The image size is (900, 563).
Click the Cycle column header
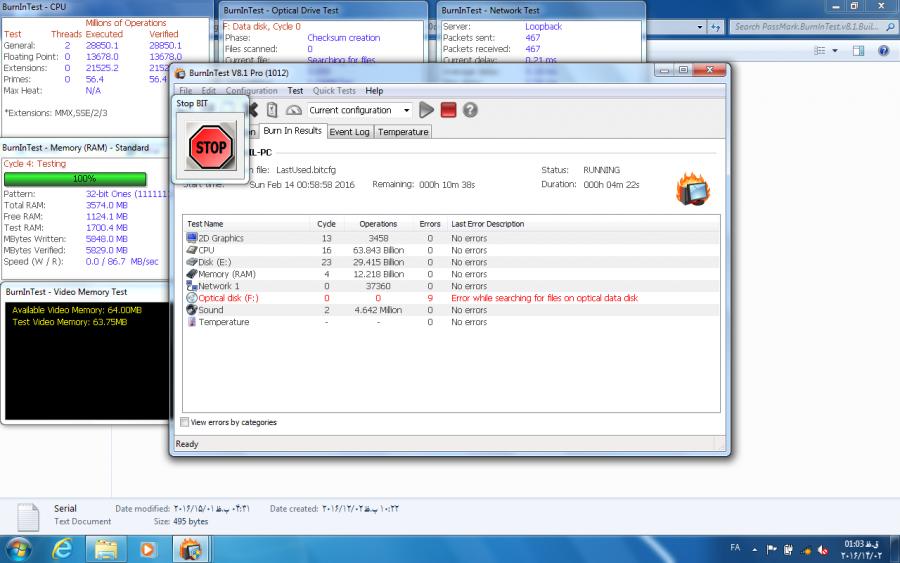327,224
